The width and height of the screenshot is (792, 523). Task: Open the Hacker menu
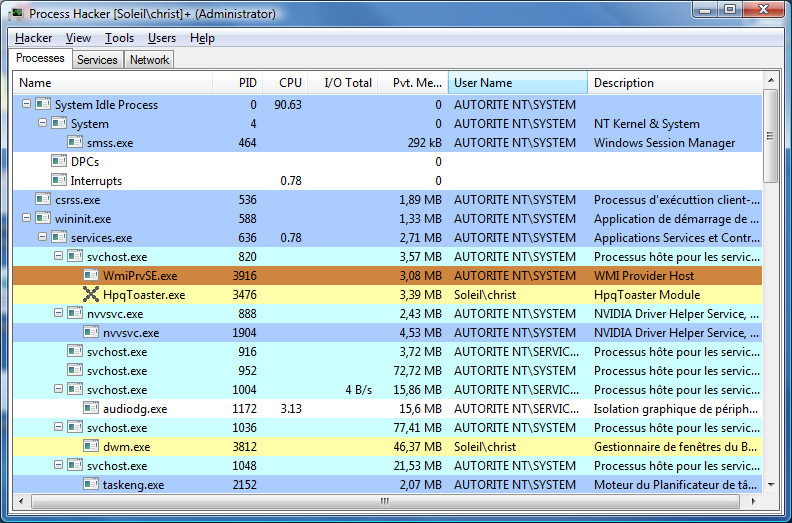pos(33,38)
